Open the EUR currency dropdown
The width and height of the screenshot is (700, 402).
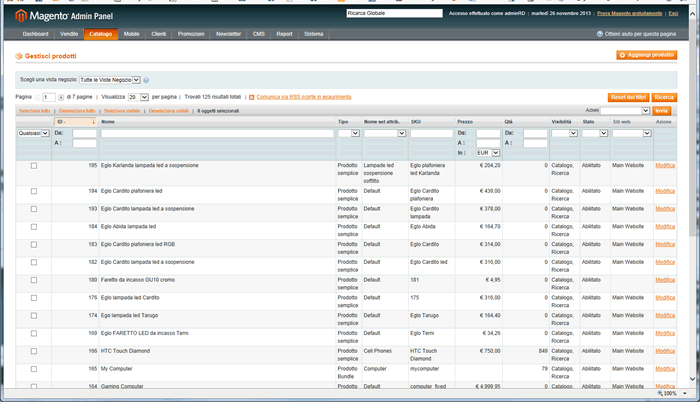[x=488, y=153]
